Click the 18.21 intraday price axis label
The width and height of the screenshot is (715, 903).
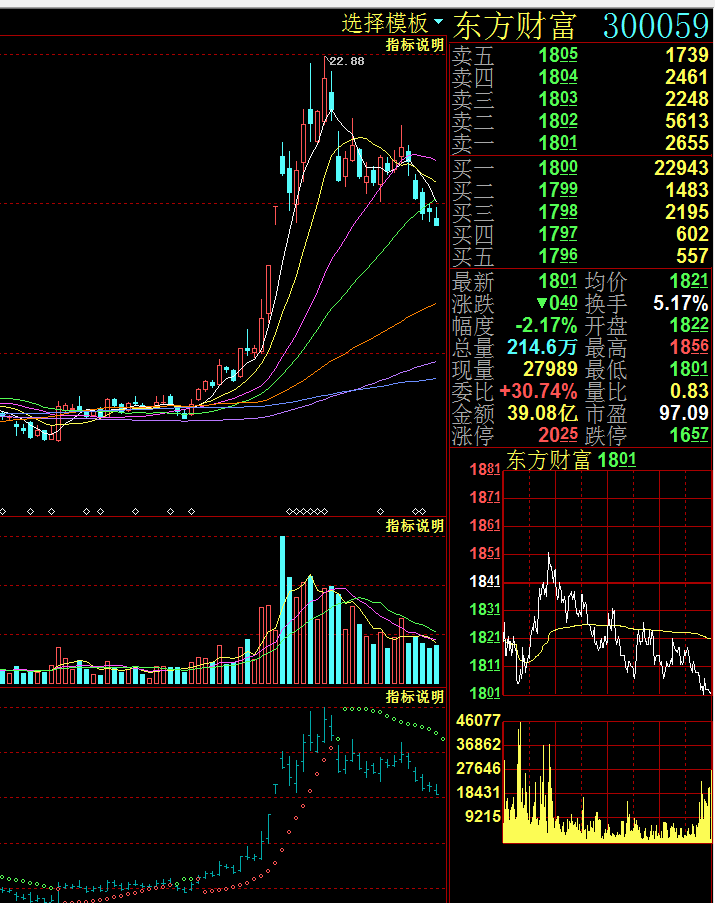[485, 638]
